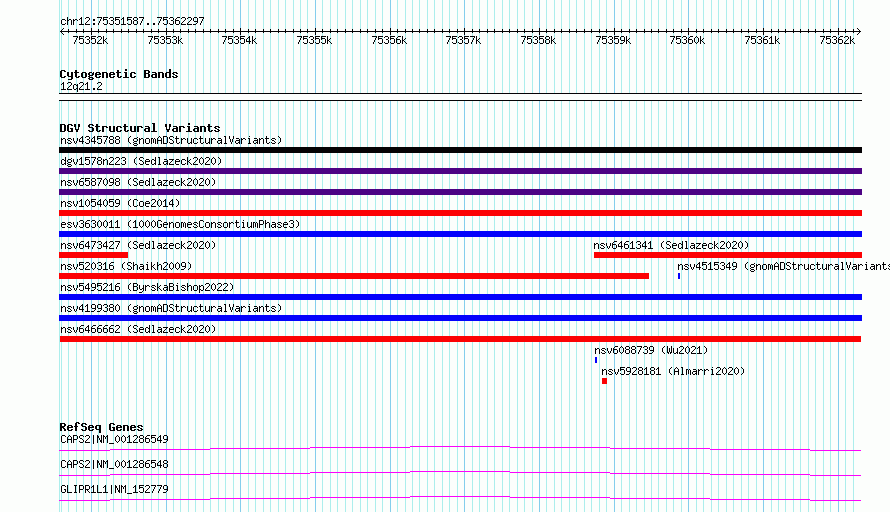The width and height of the screenshot is (890, 512).
Task: Select the tiny blue nsv4515349 marker
Action: pos(679,276)
